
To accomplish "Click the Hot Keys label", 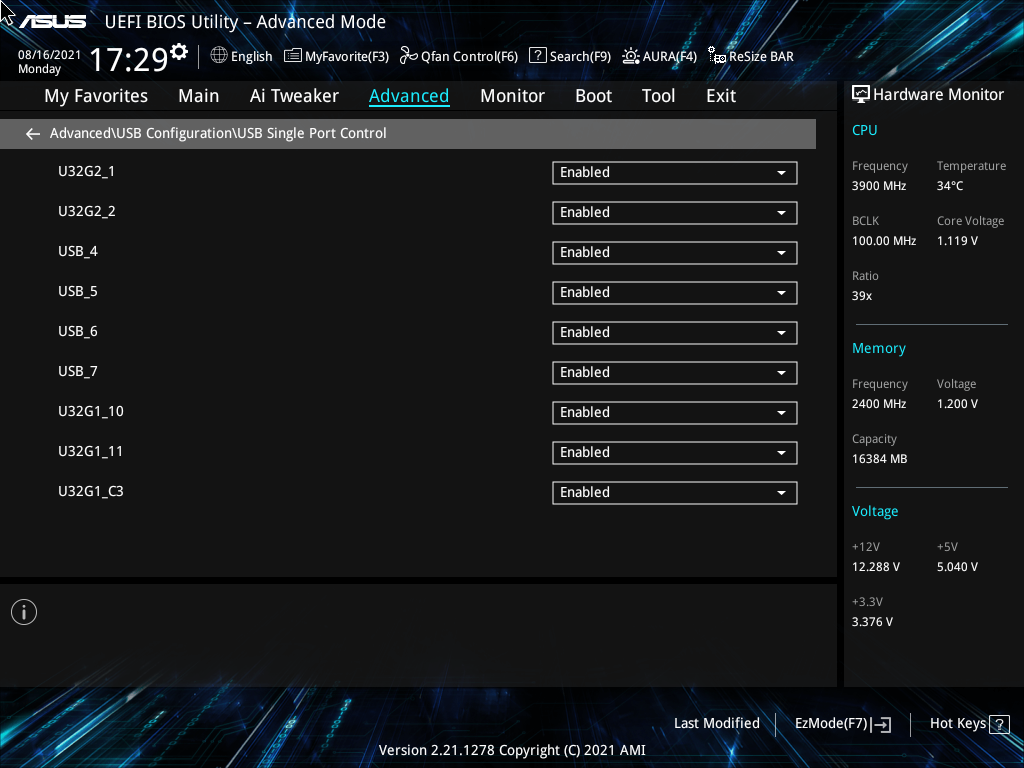I will click(x=958, y=724).
